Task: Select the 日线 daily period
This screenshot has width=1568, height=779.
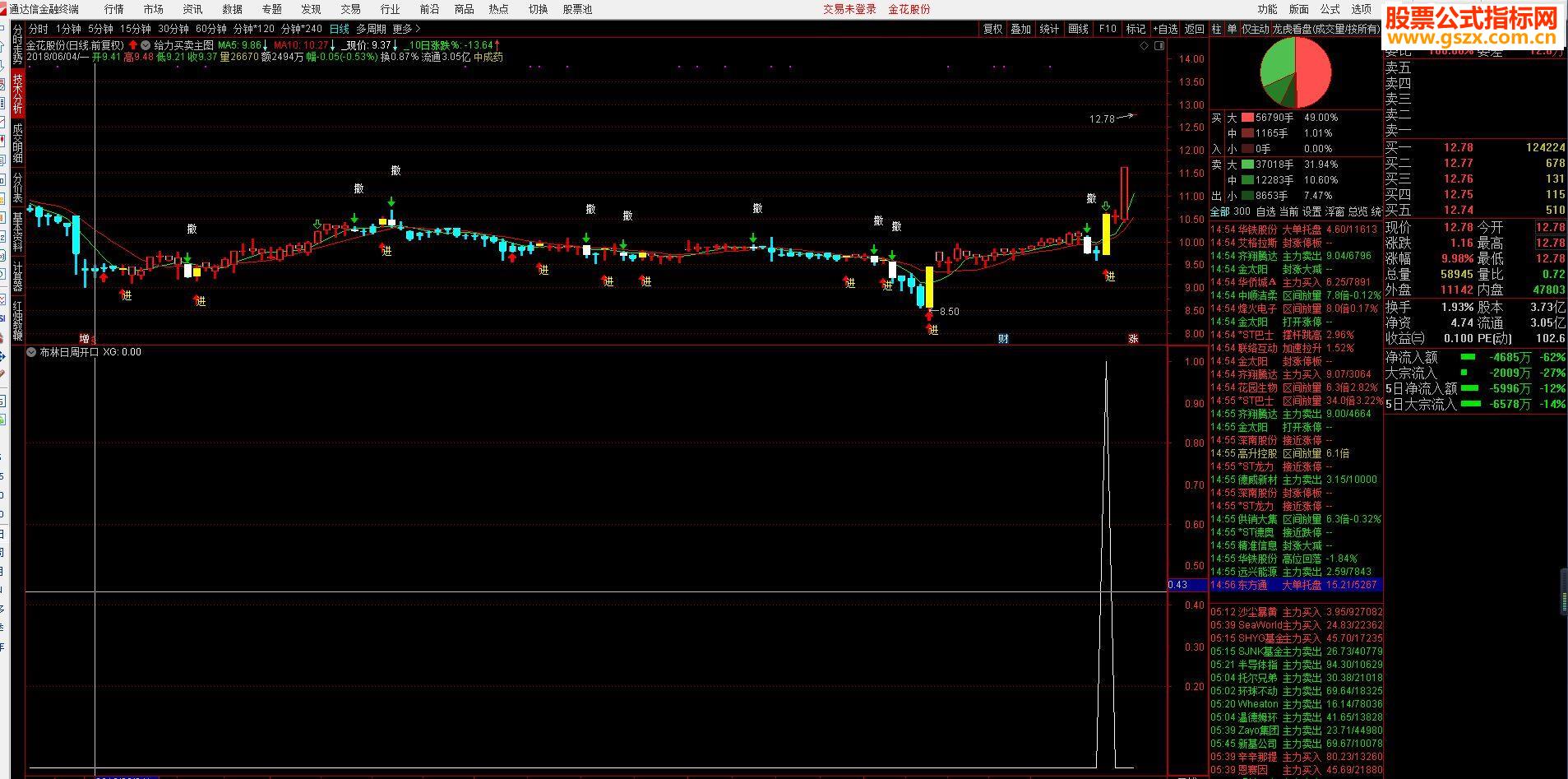Action: point(339,29)
